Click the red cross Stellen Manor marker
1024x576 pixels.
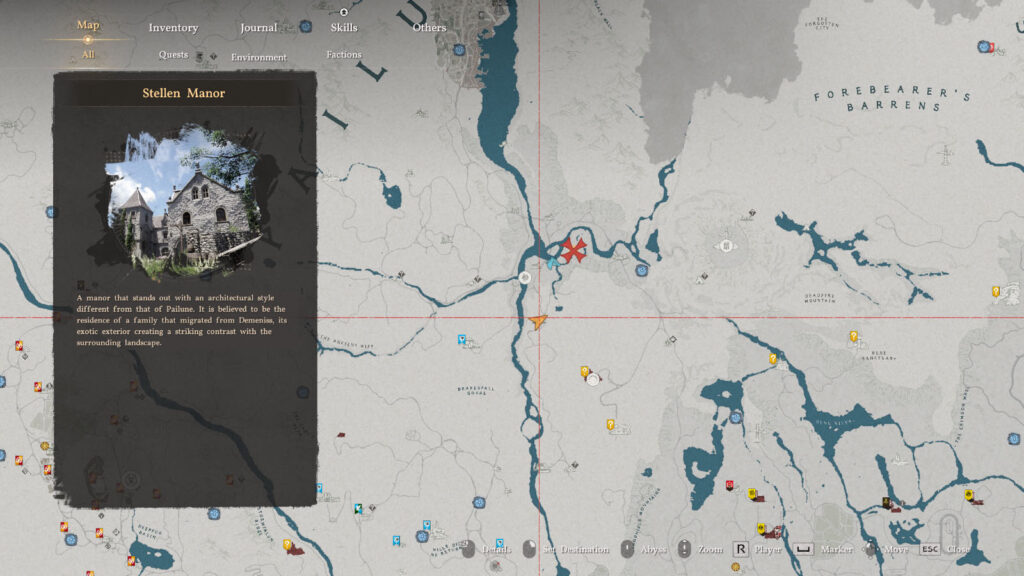[x=573, y=250]
